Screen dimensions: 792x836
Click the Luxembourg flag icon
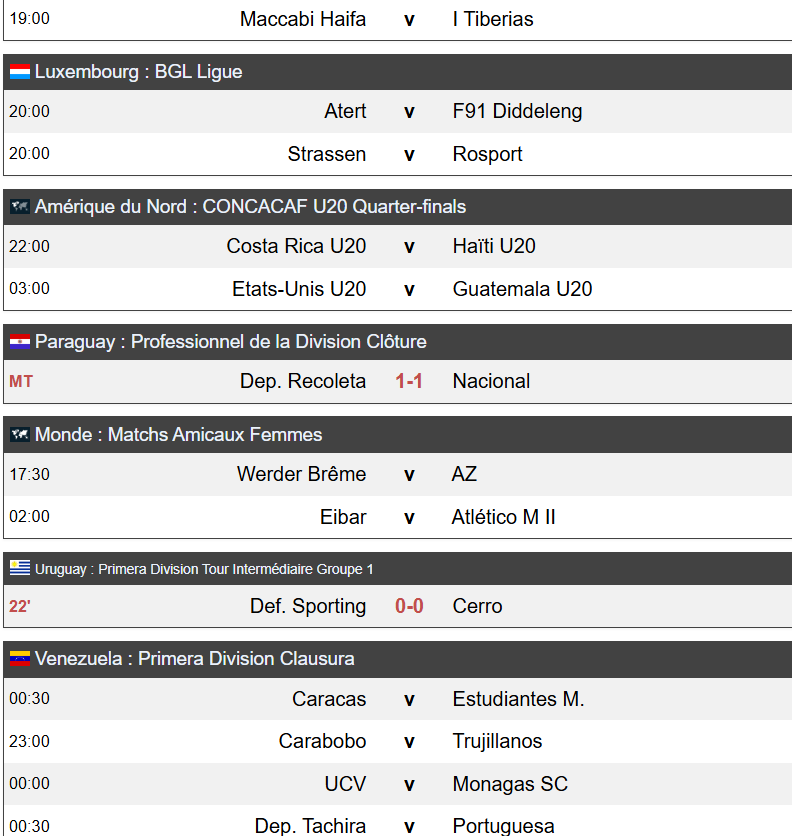click(x=20, y=72)
